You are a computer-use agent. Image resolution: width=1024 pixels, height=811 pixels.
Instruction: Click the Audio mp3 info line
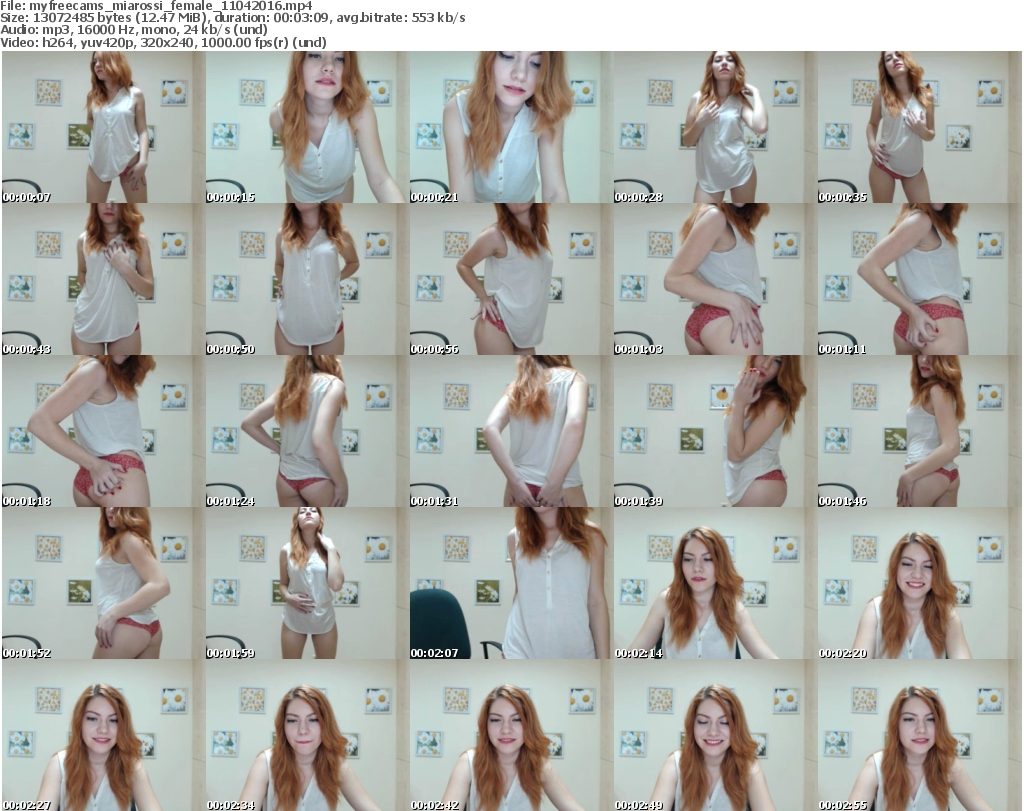(134, 31)
